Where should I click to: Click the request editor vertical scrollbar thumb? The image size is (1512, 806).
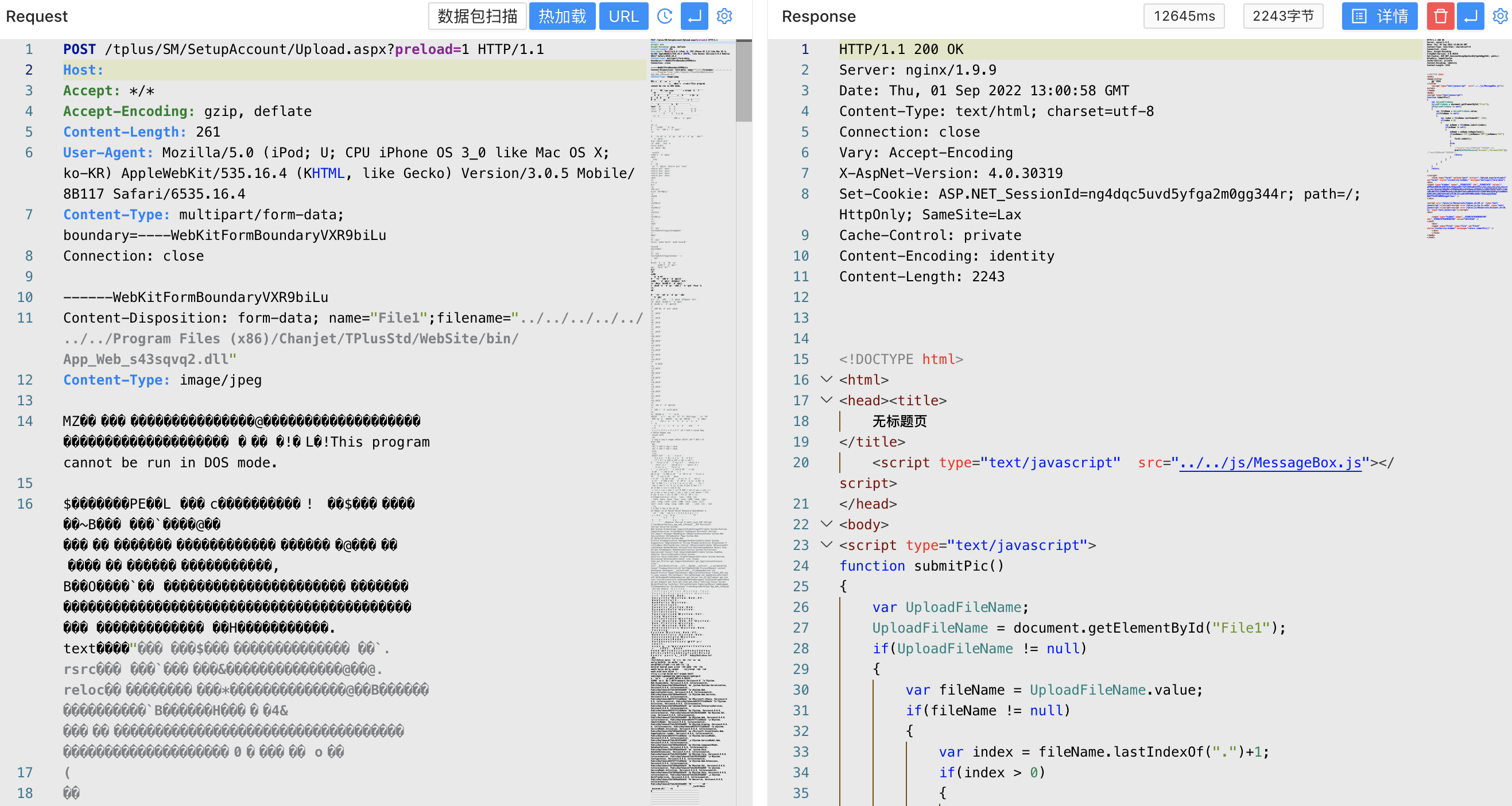click(744, 81)
